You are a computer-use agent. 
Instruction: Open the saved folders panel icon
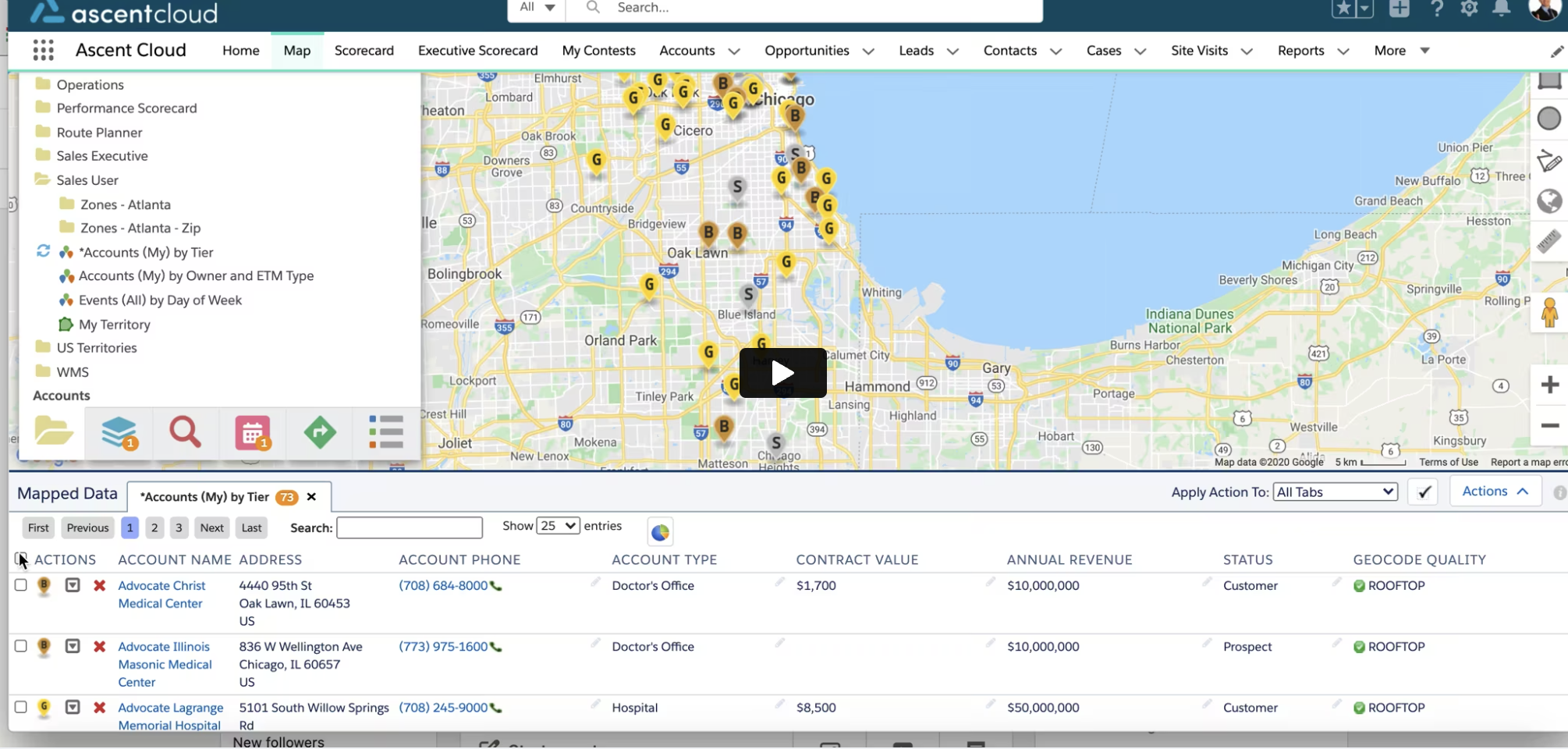[x=54, y=431]
